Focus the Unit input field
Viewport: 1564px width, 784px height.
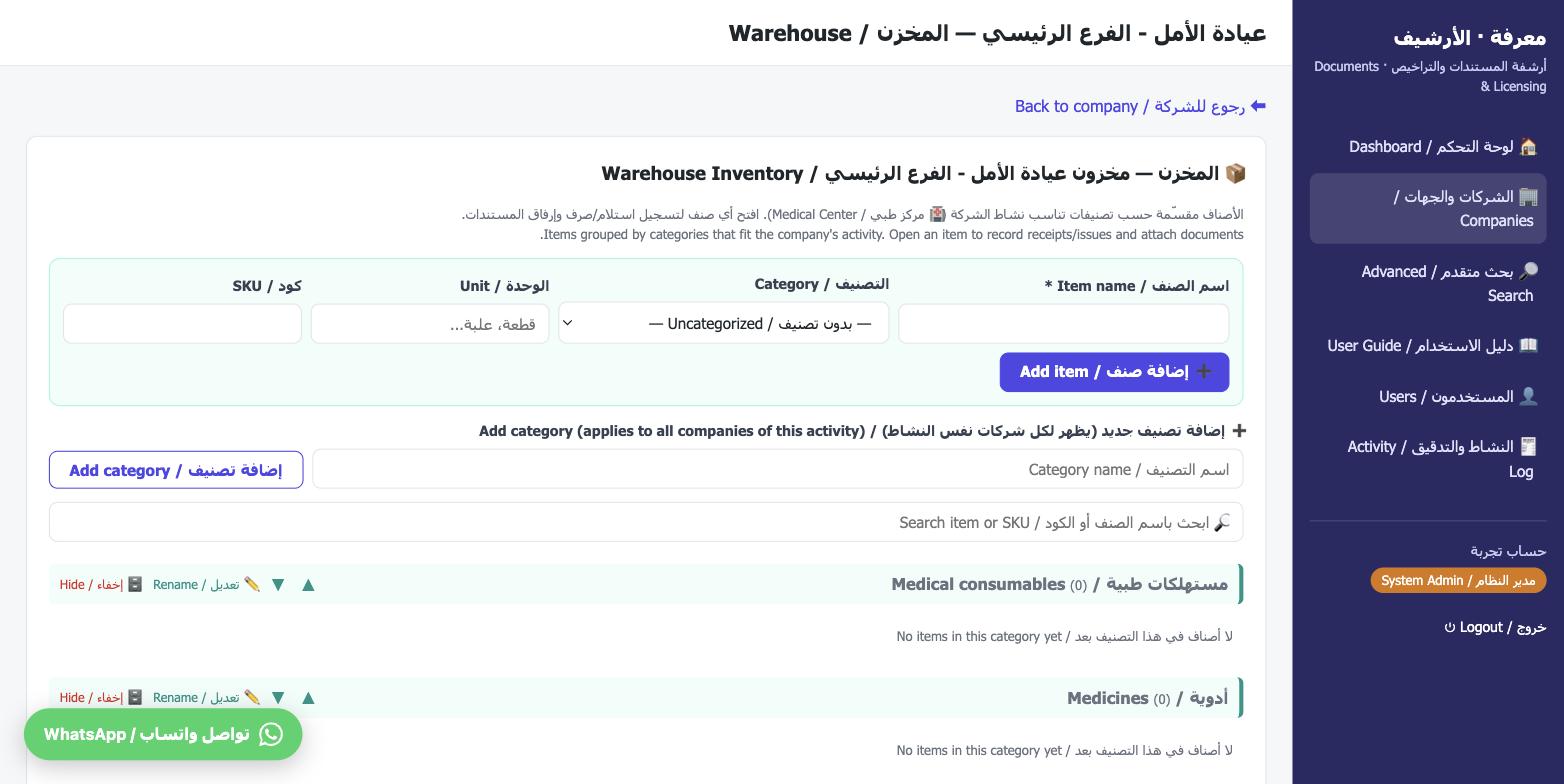coord(430,324)
